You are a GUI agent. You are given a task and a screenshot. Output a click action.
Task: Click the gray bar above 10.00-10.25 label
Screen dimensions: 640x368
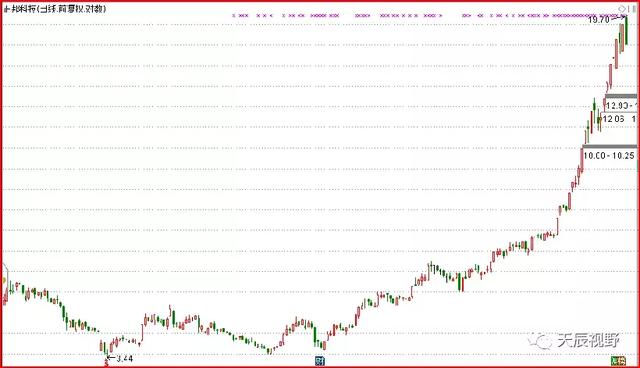[x=609, y=146]
